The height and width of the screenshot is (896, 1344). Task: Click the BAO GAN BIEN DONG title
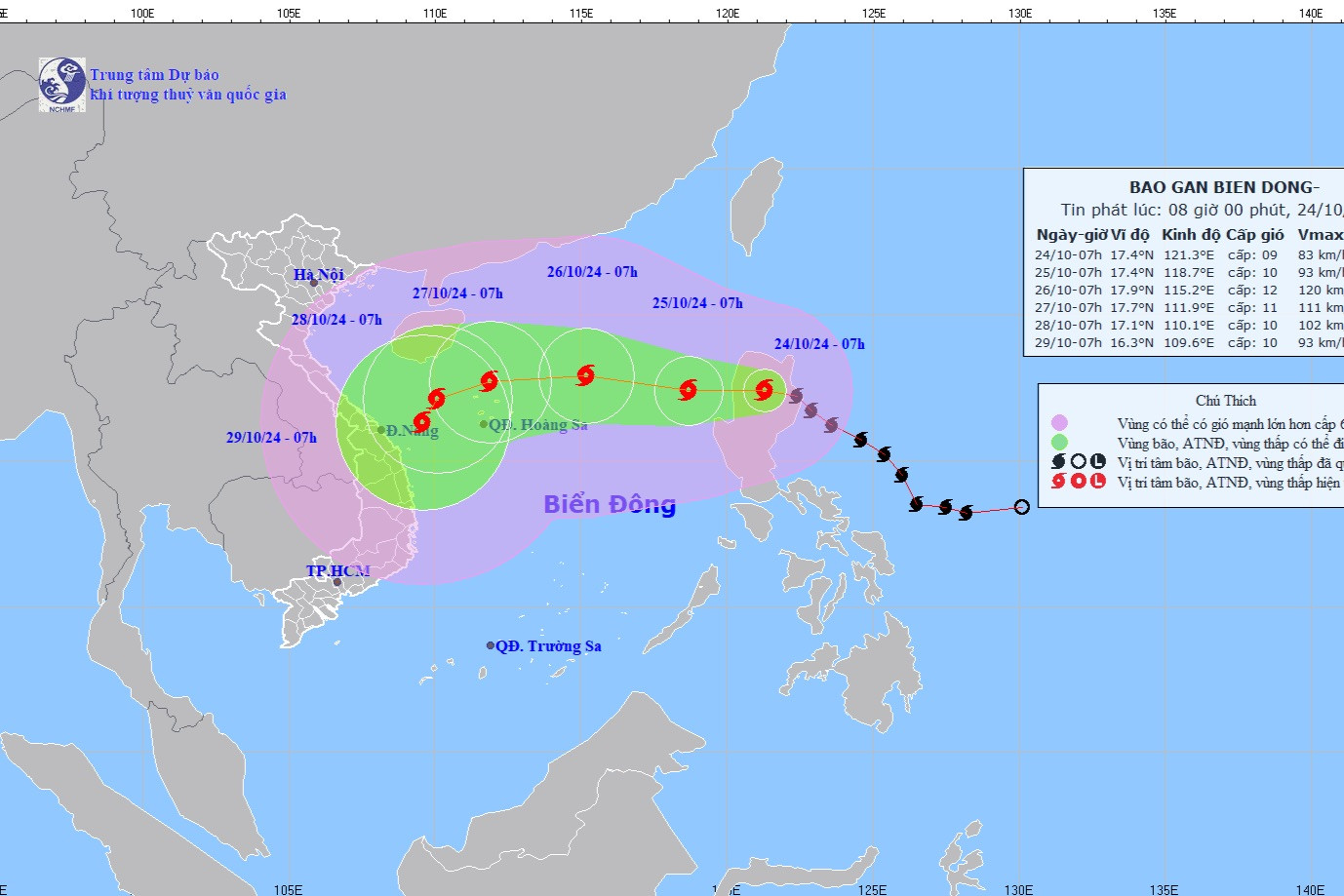click(1224, 187)
